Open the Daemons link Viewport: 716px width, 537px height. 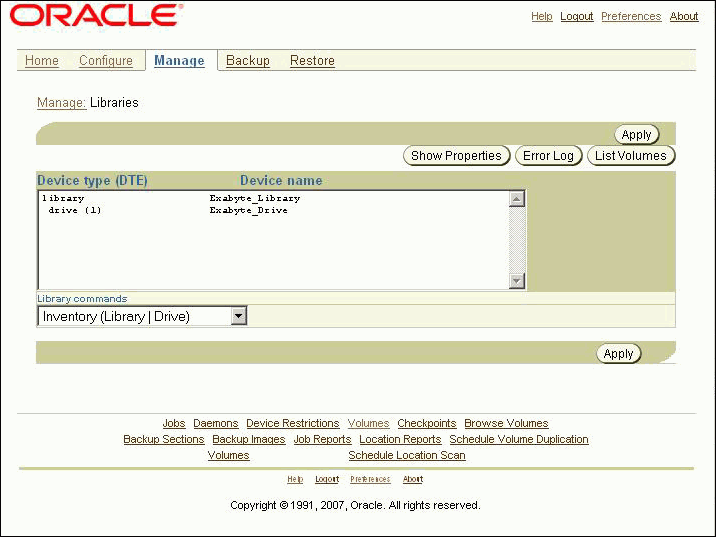(216, 423)
